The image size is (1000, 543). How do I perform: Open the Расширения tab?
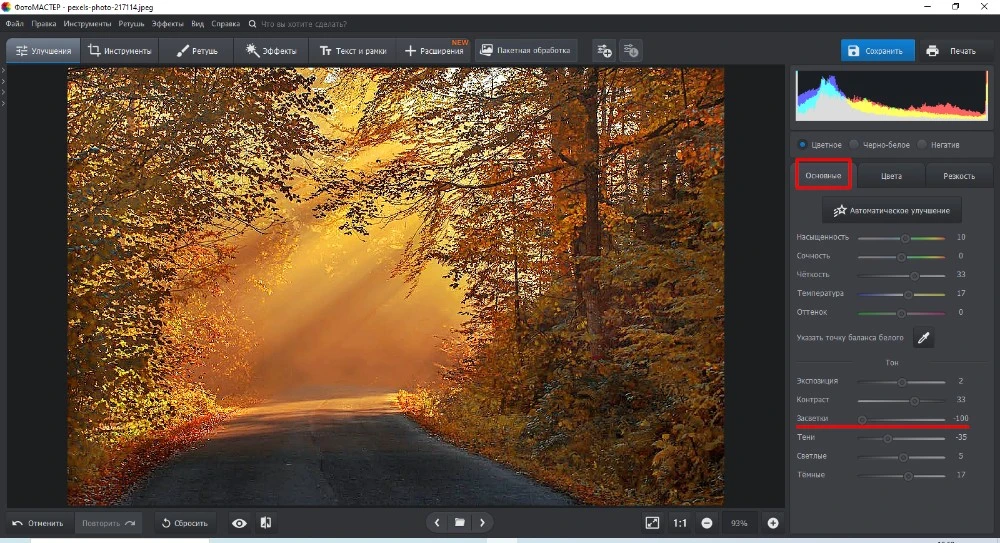[434, 51]
